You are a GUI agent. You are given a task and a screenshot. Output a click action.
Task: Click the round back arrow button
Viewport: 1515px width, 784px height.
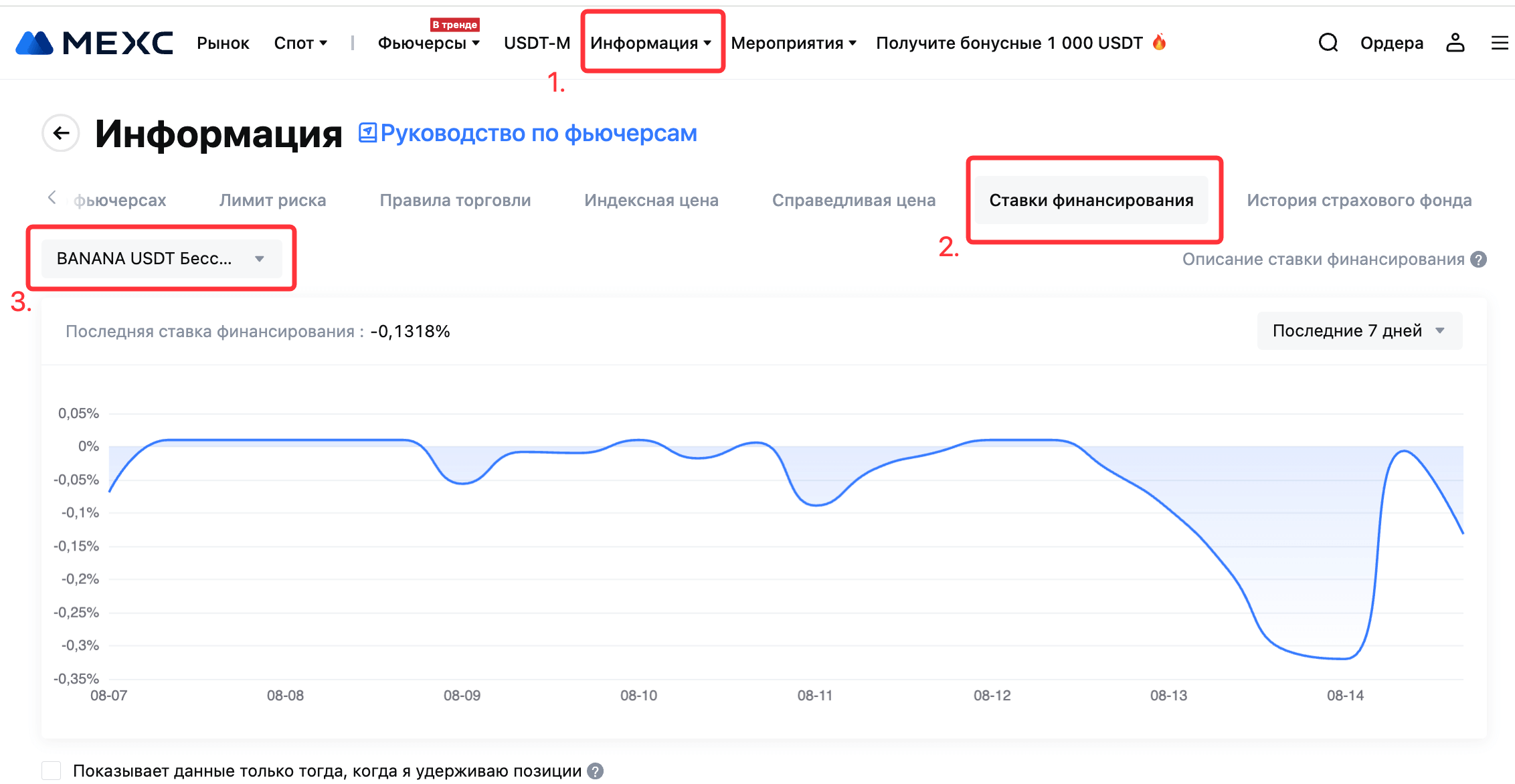(61, 133)
